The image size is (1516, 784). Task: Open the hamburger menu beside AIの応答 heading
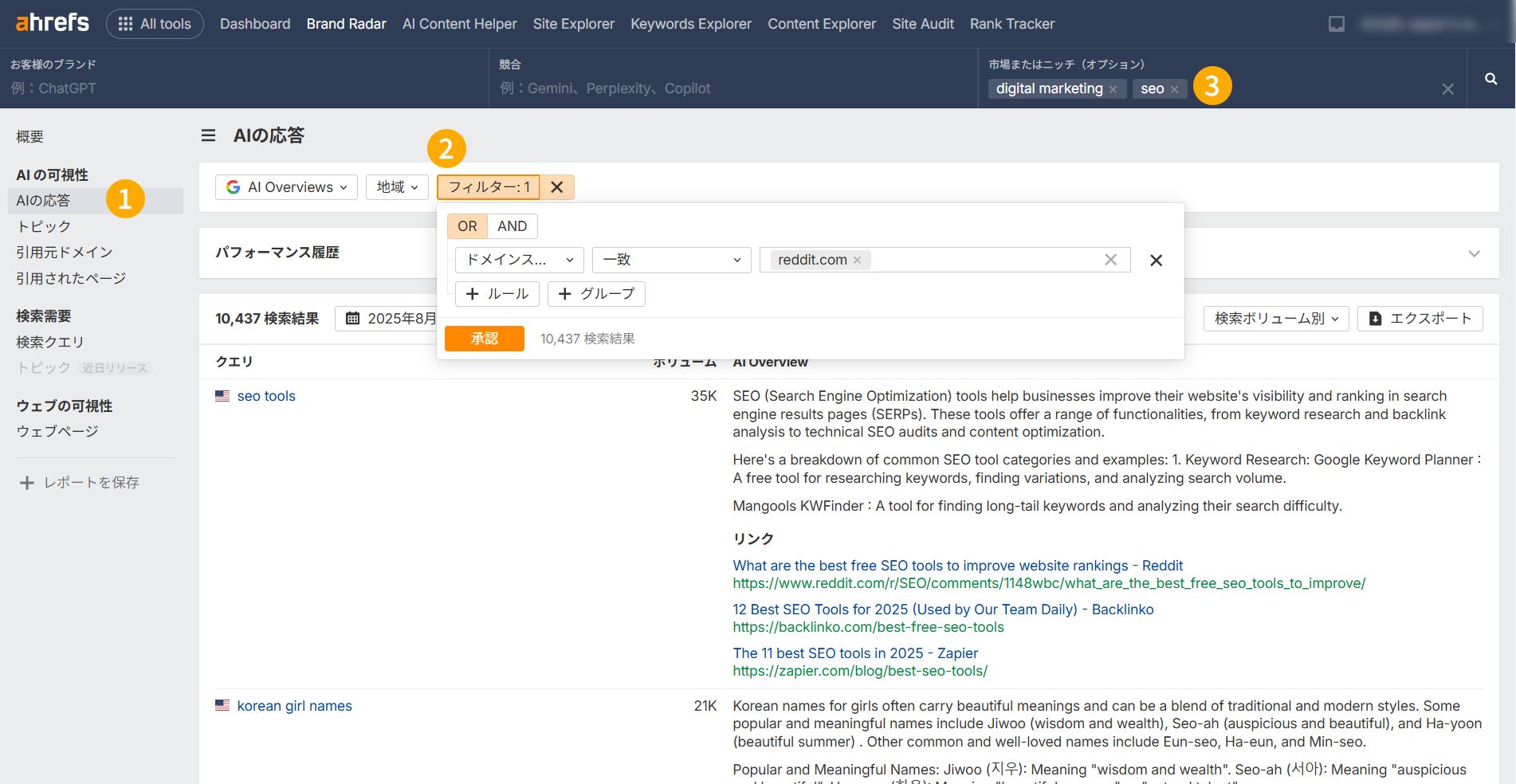[x=207, y=135]
